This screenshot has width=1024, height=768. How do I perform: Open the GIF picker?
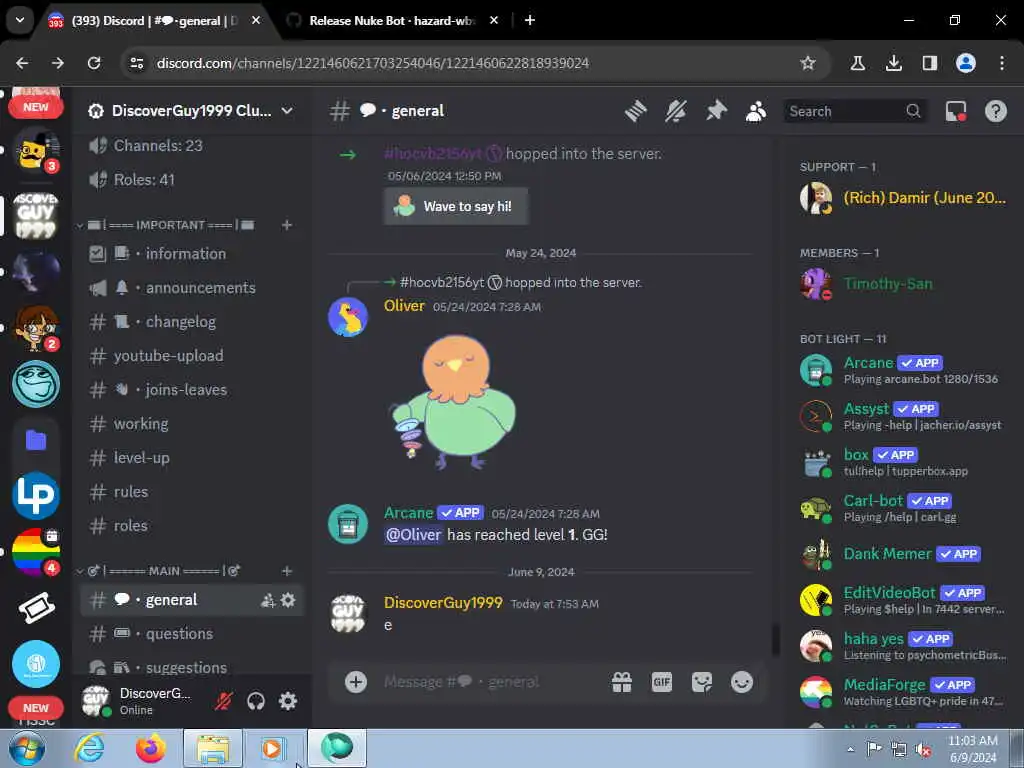662,682
